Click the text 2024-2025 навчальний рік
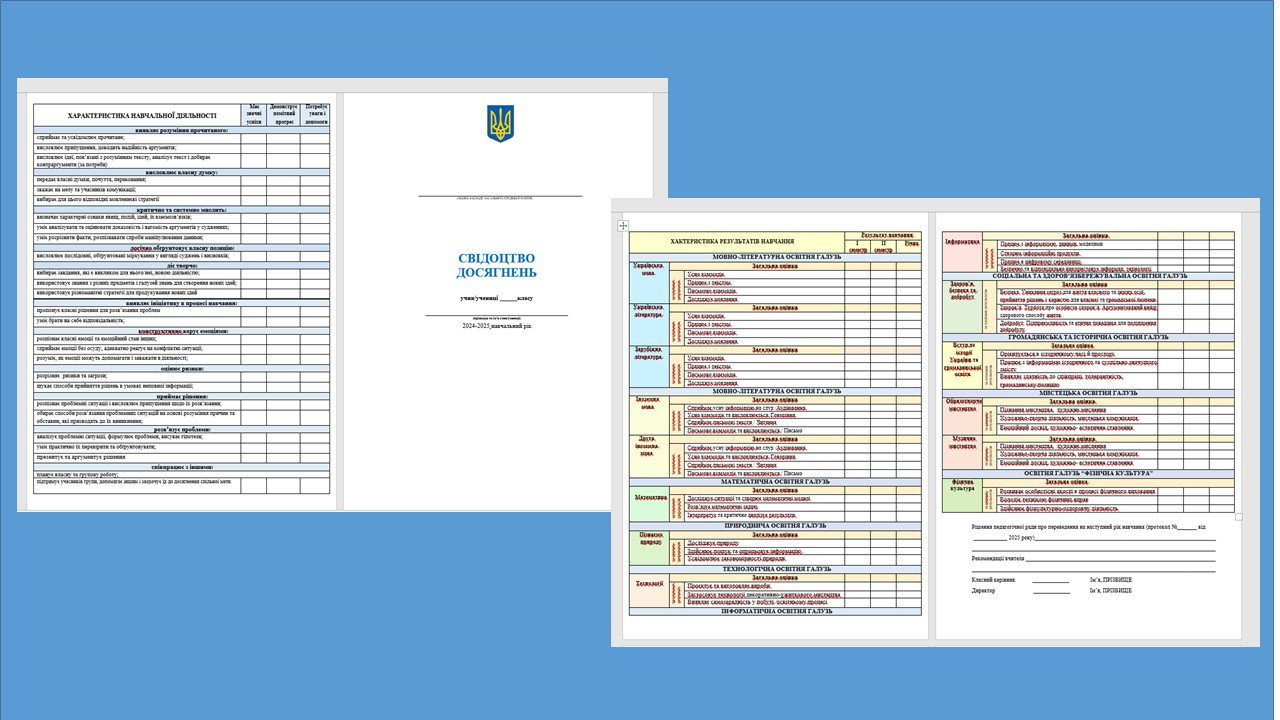This screenshot has height=720, width=1280. point(497,326)
